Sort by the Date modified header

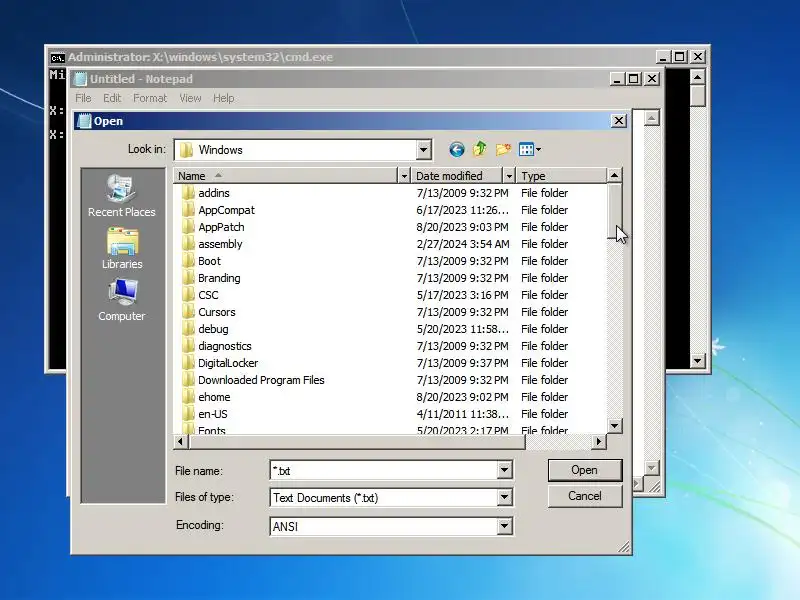point(457,176)
